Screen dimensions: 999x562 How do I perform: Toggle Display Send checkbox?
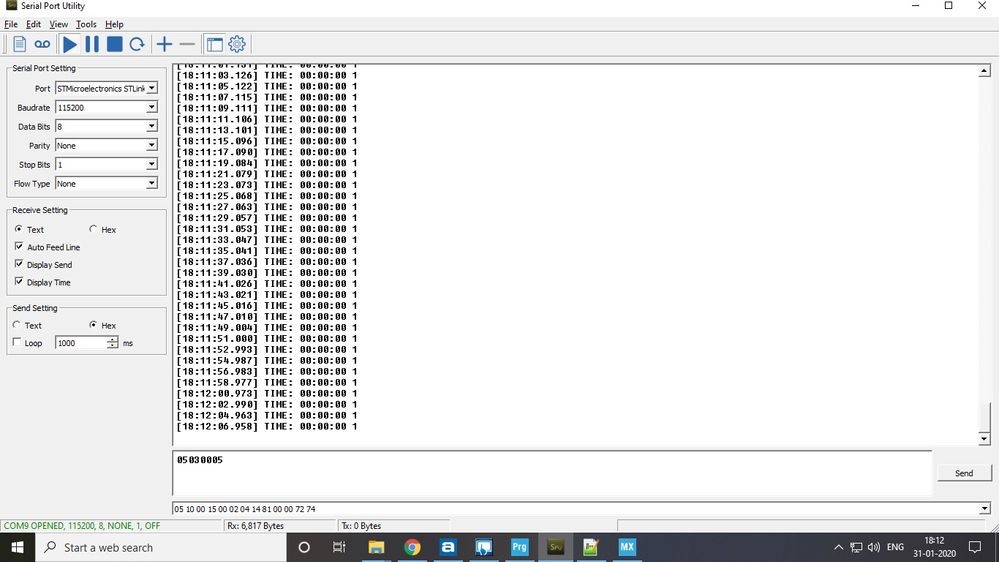[x=18, y=264]
